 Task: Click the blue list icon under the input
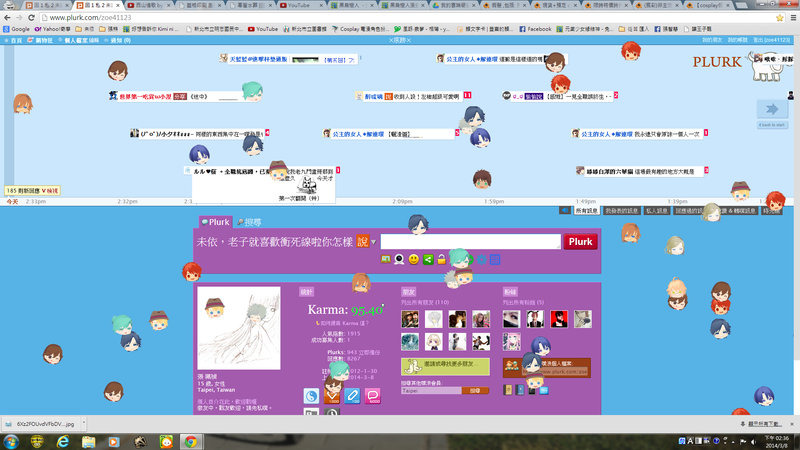(x=495, y=259)
